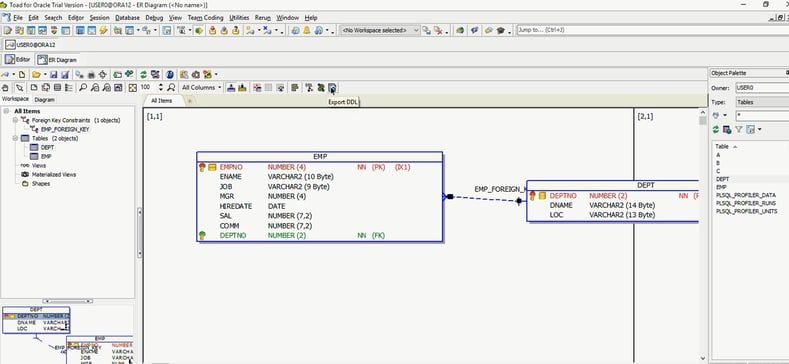Click the Jump to search field
Viewport: 789px width, 364px height.
[653, 30]
